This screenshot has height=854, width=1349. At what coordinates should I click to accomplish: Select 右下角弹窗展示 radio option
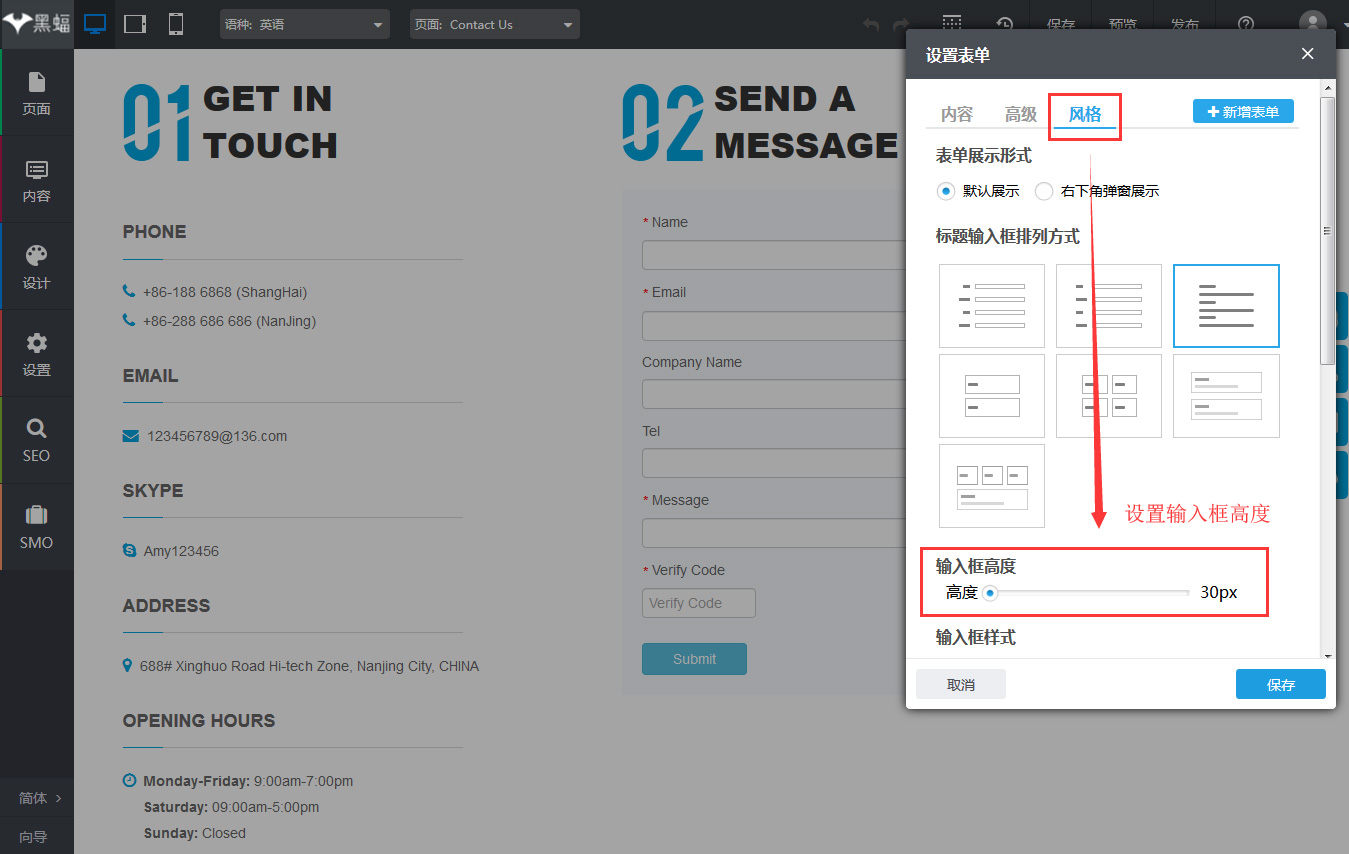click(x=1097, y=191)
